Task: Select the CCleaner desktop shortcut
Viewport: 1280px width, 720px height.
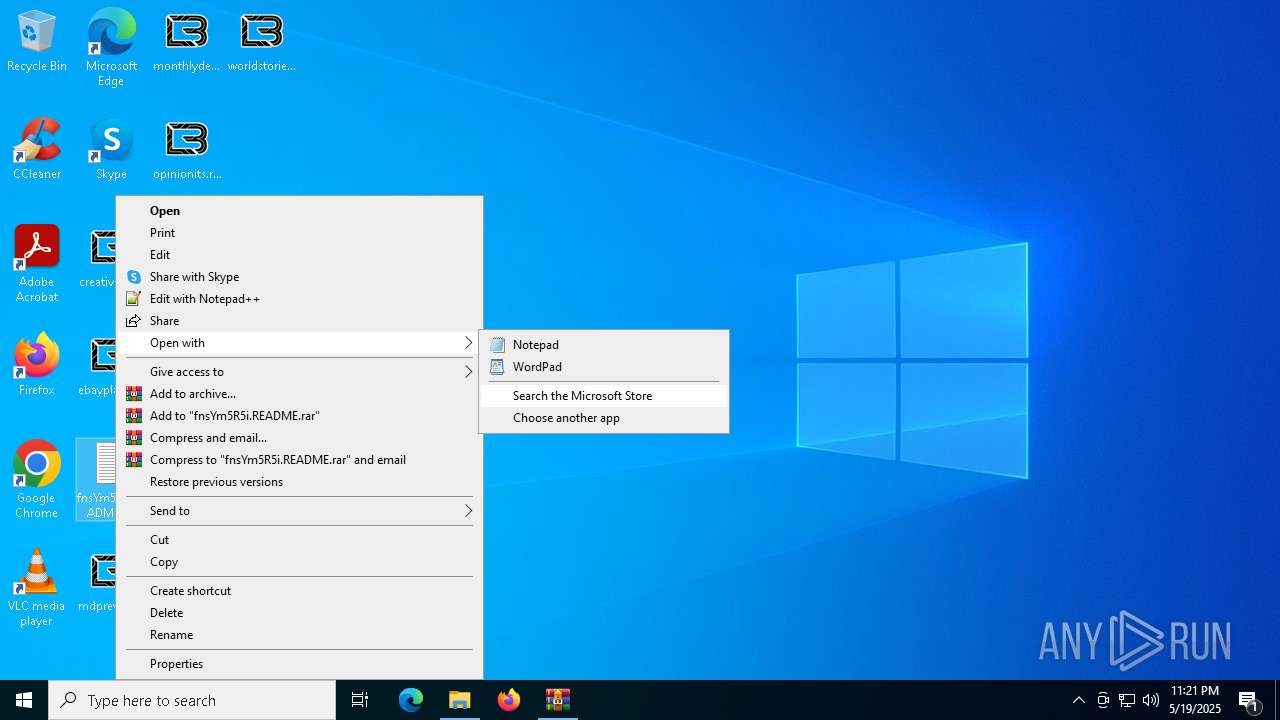Action: [37, 150]
